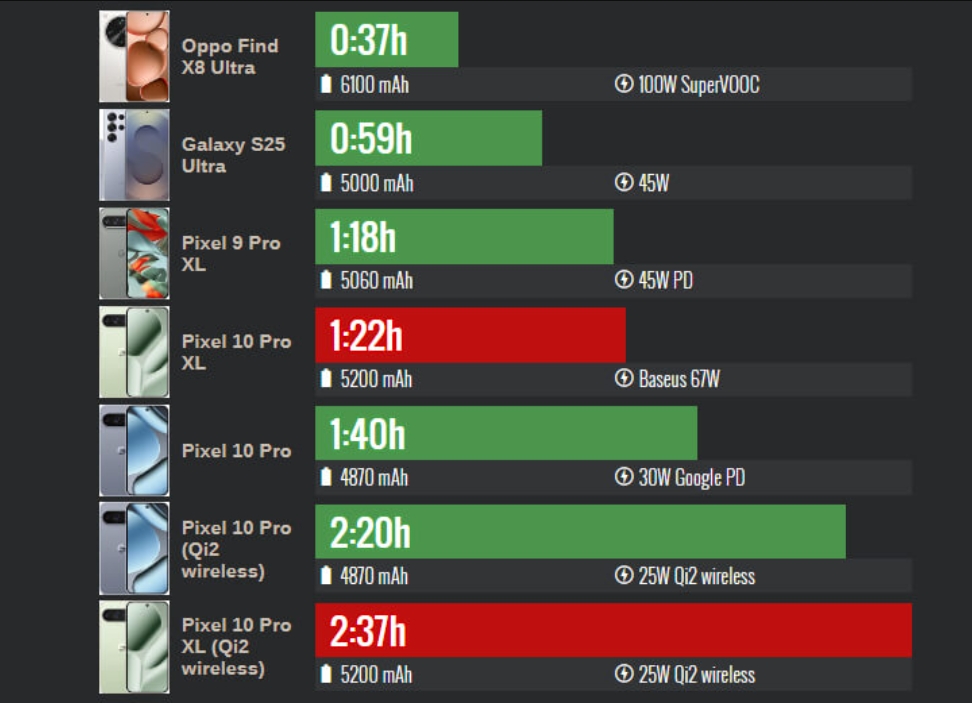Click charging icon beside Baseus 67W

coord(624,380)
